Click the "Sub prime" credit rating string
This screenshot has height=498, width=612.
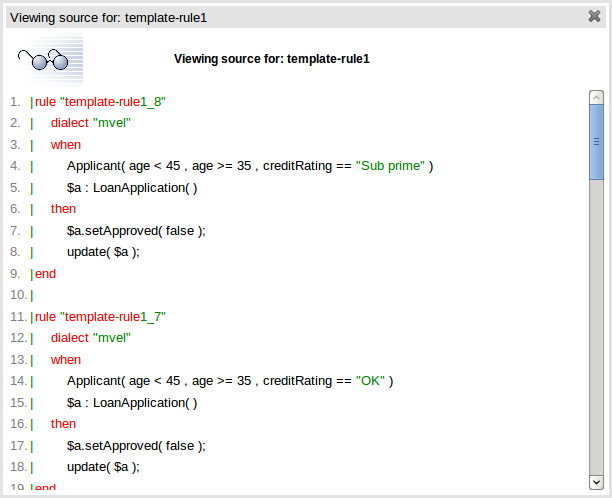pos(390,166)
